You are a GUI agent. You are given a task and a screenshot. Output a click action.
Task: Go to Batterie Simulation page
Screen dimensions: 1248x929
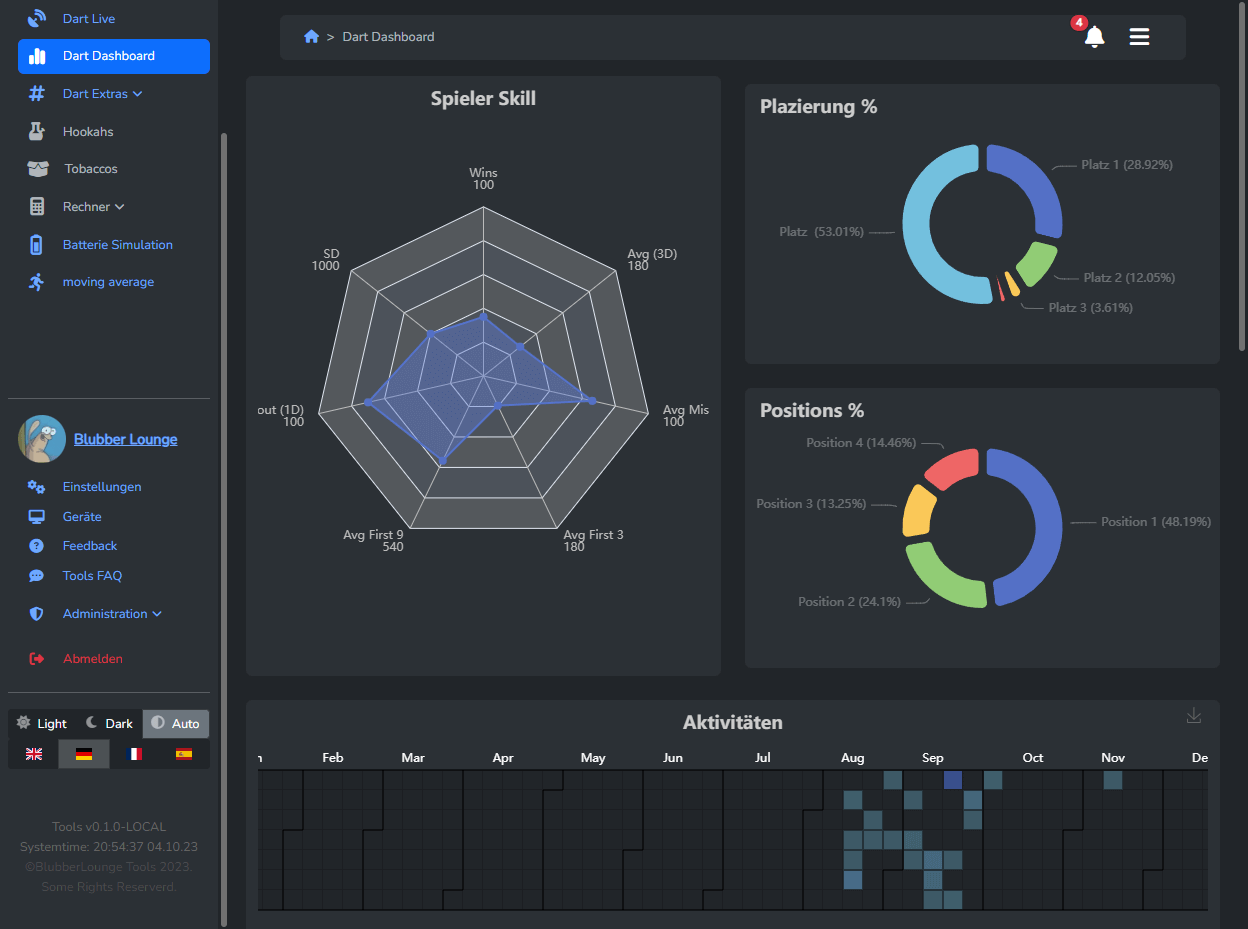pos(117,245)
